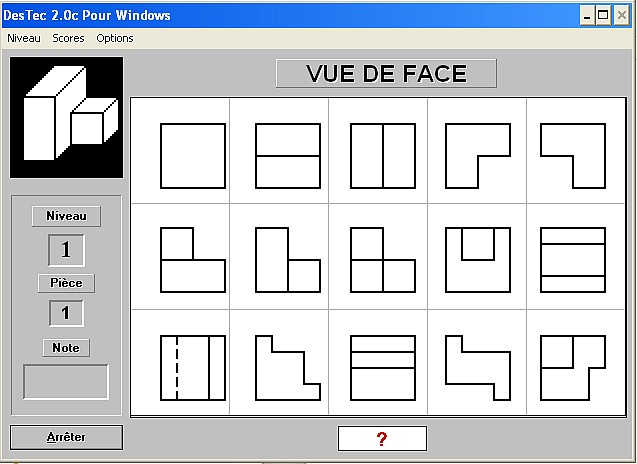Click the empty Note score field

(x=66, y=382)
